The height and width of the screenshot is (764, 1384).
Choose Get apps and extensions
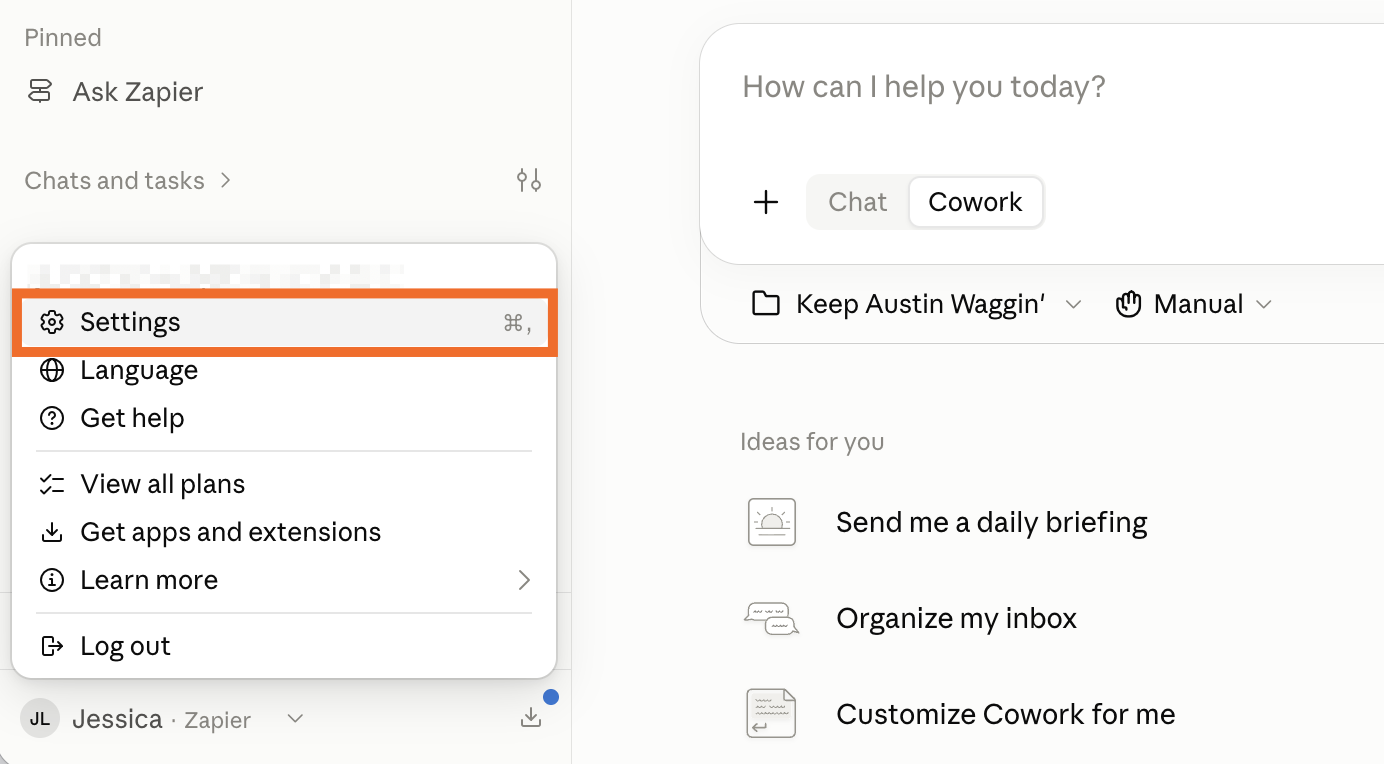tap(285, 532)
